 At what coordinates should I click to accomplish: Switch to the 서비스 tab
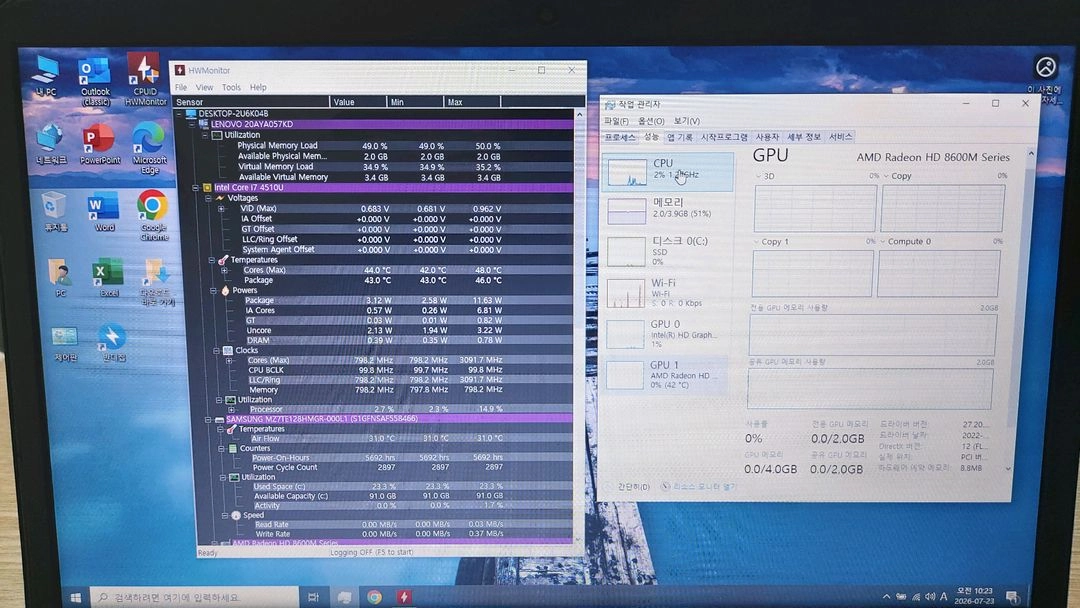pos(840,137)
